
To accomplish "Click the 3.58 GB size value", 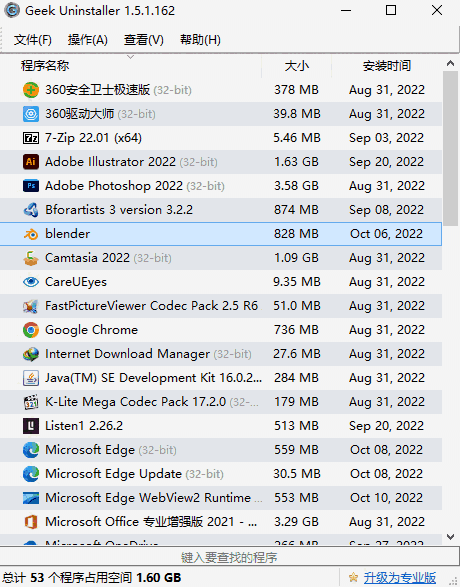I will (x=296, y=186).
